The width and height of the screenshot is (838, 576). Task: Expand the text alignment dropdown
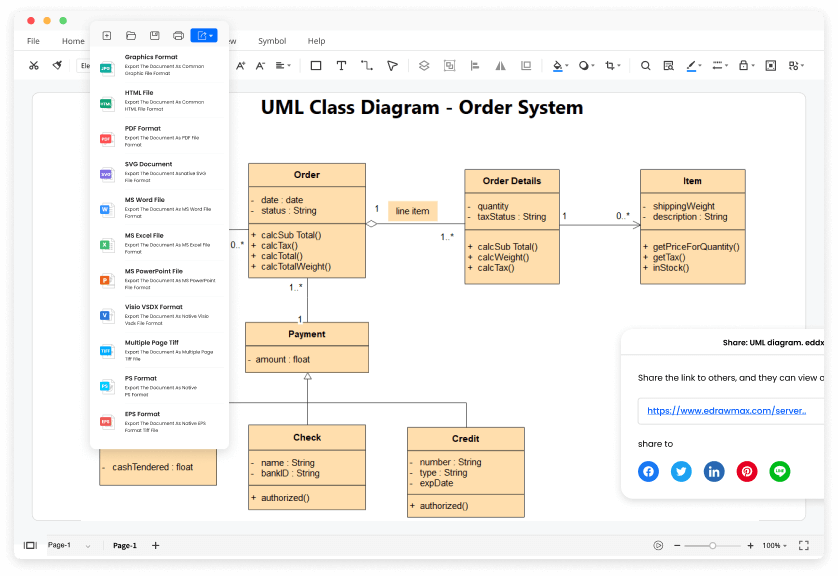pos(283,66)
